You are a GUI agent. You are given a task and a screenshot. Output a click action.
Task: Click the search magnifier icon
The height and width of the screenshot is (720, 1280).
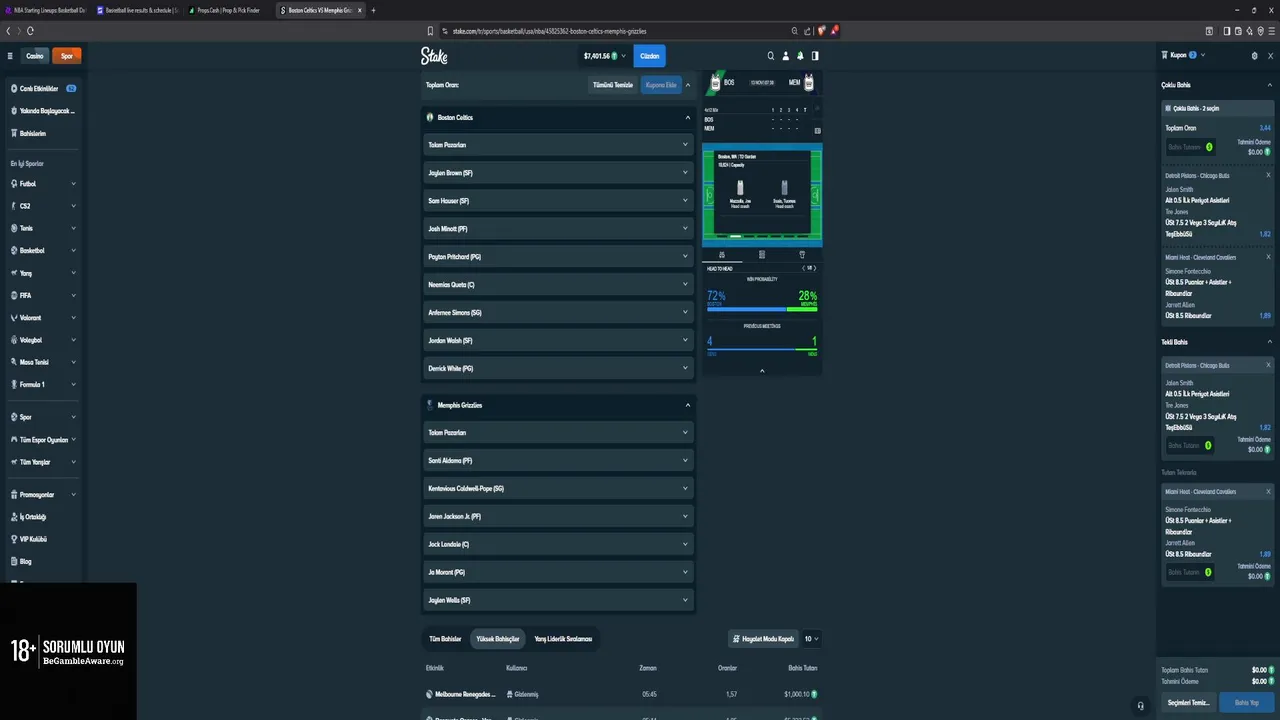click(x=770, y=56)
